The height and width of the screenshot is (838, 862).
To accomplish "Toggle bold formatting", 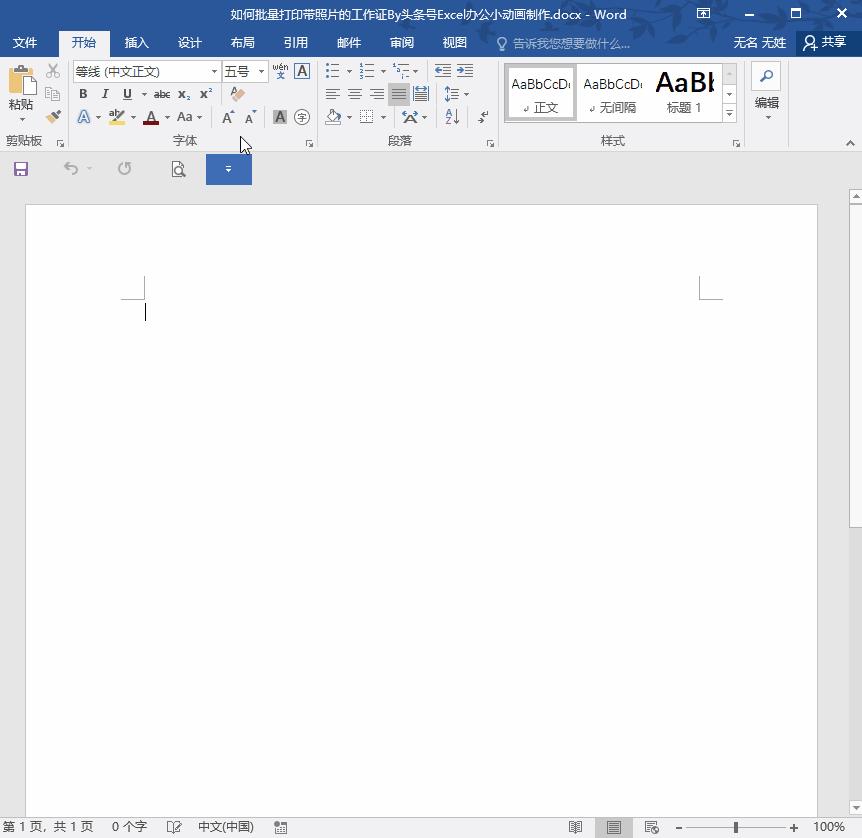I will (x=83, y=94).
